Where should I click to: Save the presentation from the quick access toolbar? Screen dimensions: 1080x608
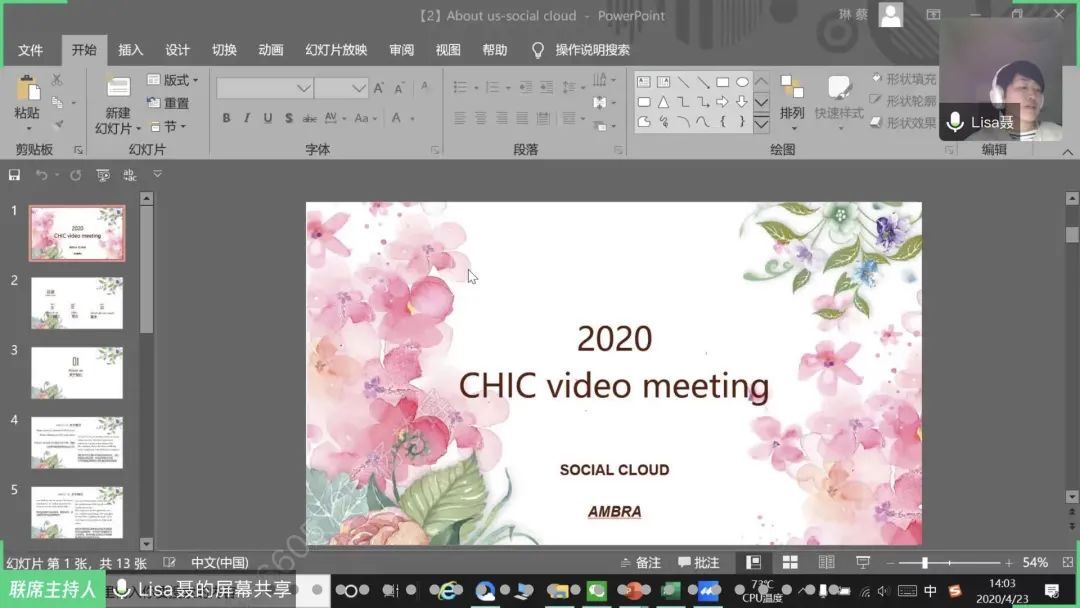click(x=14, y=175)
